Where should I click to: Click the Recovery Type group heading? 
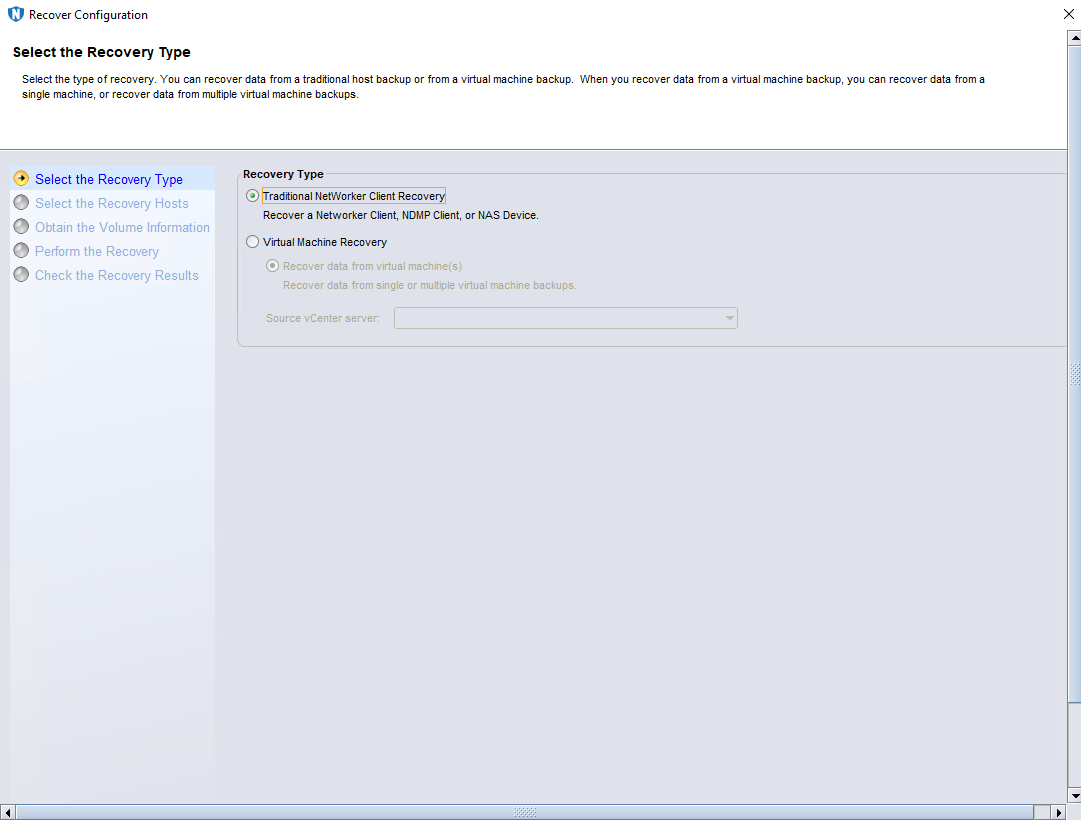tap(283, 174)
